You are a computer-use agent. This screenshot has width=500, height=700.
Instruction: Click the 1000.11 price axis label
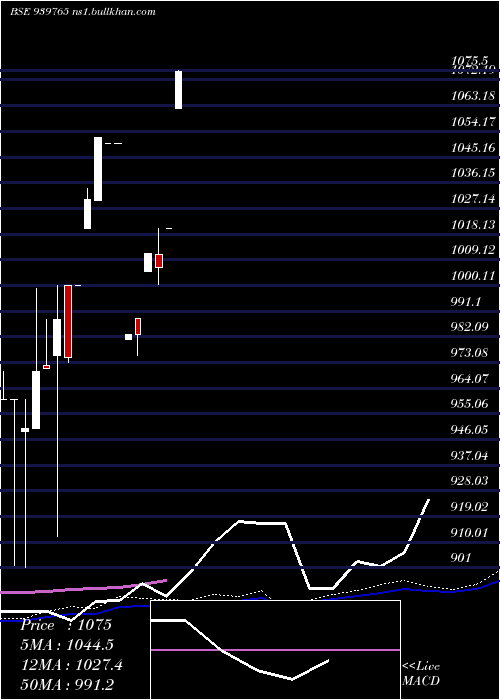coord(474,275)
